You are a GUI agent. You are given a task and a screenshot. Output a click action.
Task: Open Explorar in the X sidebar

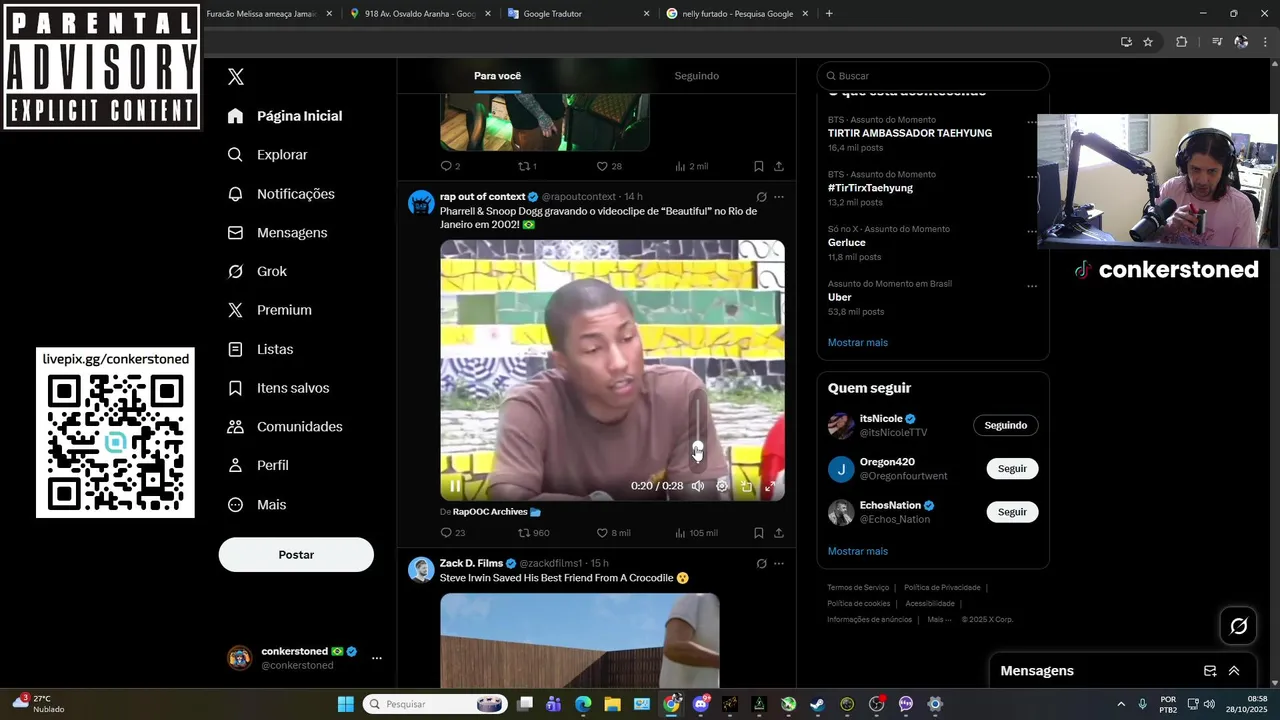tap(268, 155)
